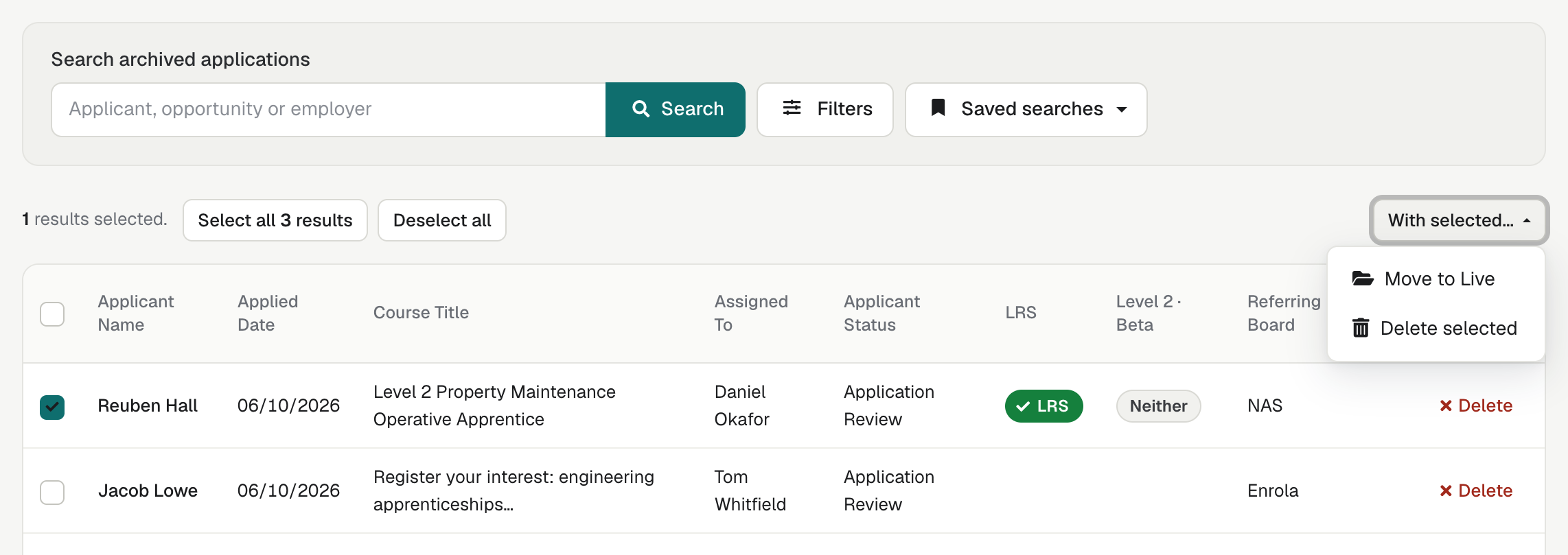Choose Delete selected from menu

point(1436,328)
